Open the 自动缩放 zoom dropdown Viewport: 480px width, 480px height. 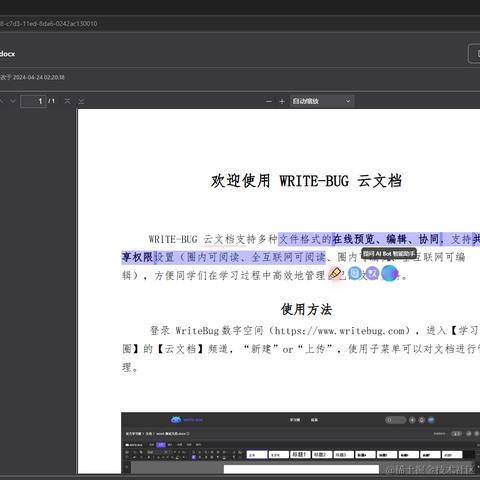point(322,101)
